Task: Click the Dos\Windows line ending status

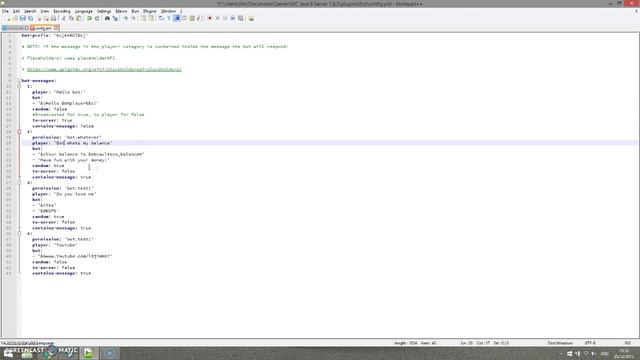Action: click(560, 343)
